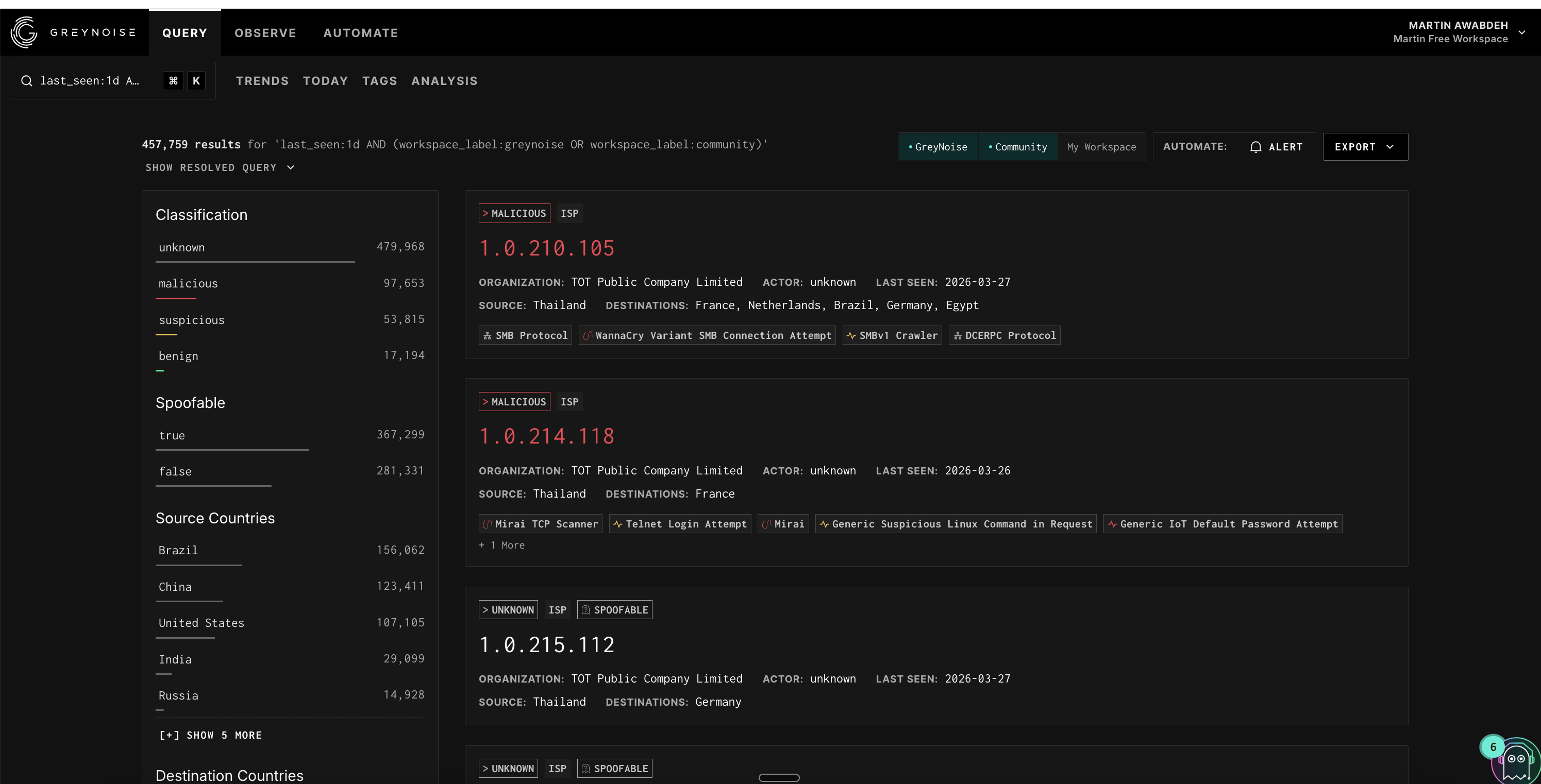Click the command key shortcut icon

click(173, 81)
